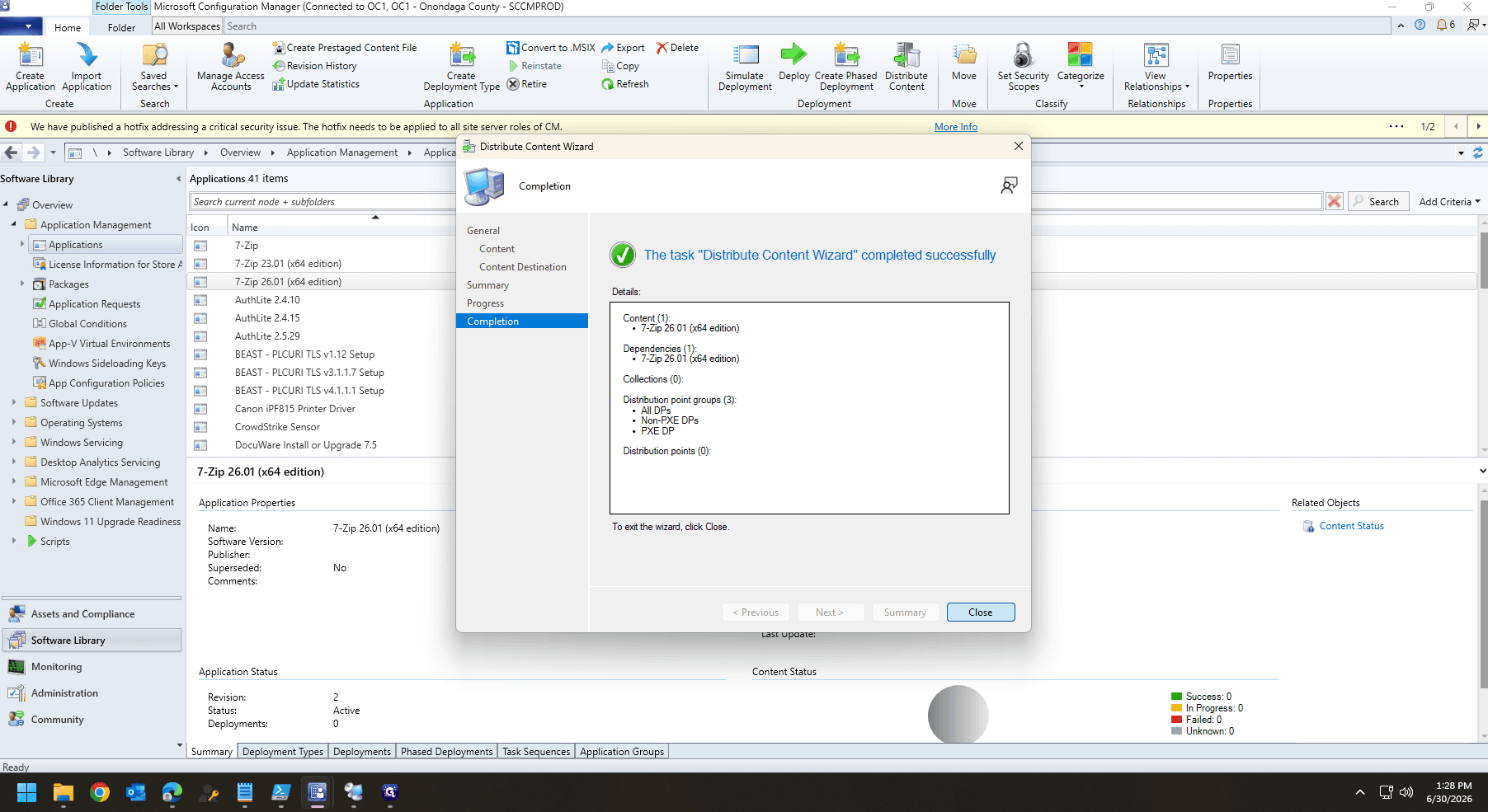
Task: Open Manage Access Accounts
Action: 231,67
